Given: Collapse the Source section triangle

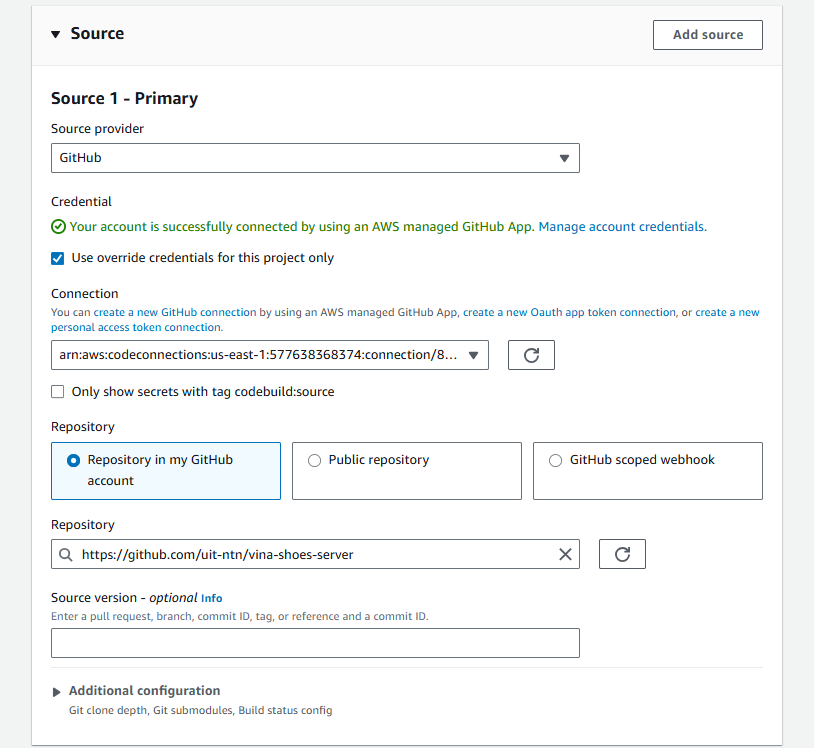Looking at the screenshot, I should pyautogui.click(x=56, y=34).
